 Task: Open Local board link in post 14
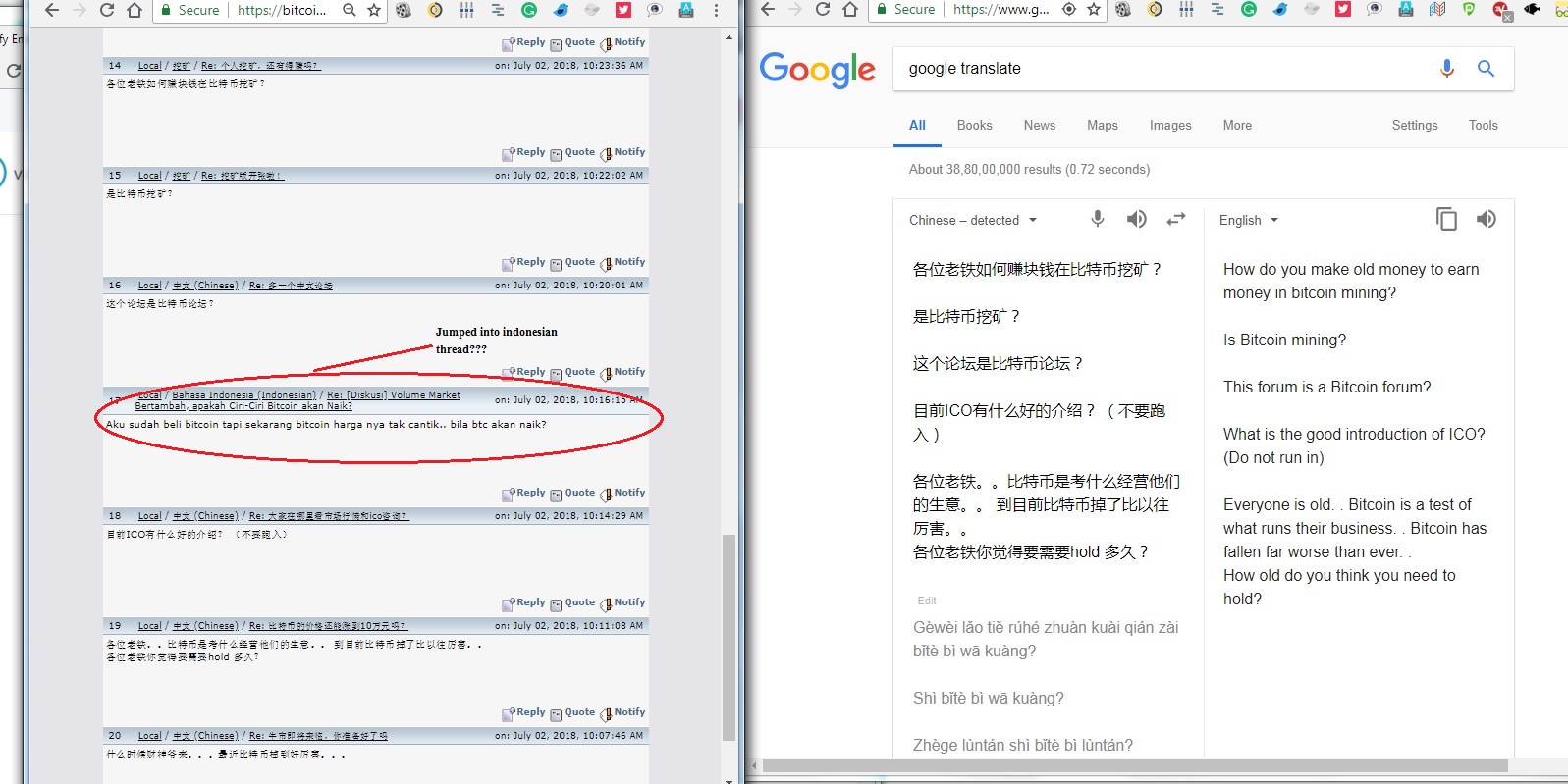tap(149, 66)
